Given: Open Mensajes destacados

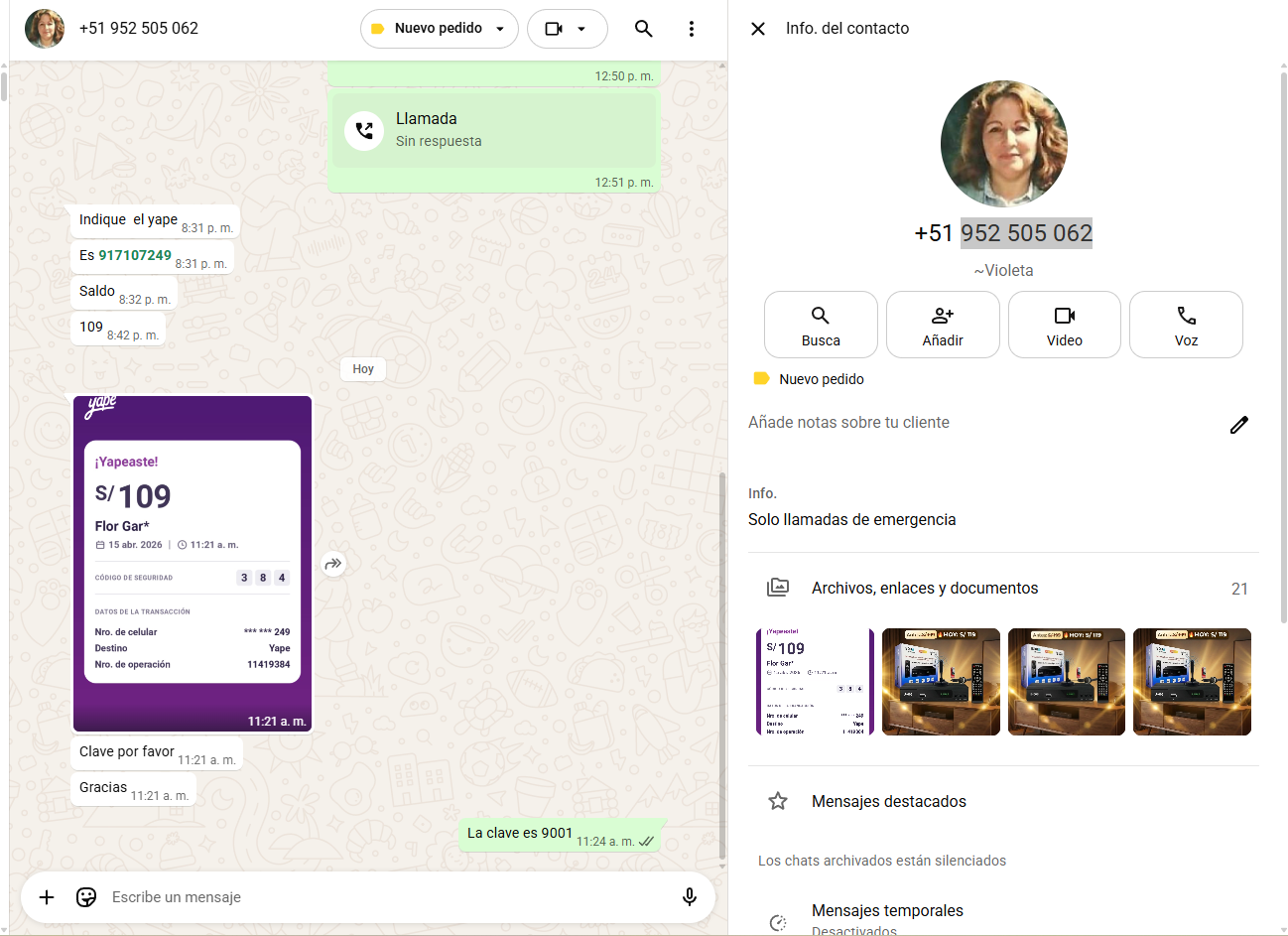Looking at the screenshot, I should 888,801.
